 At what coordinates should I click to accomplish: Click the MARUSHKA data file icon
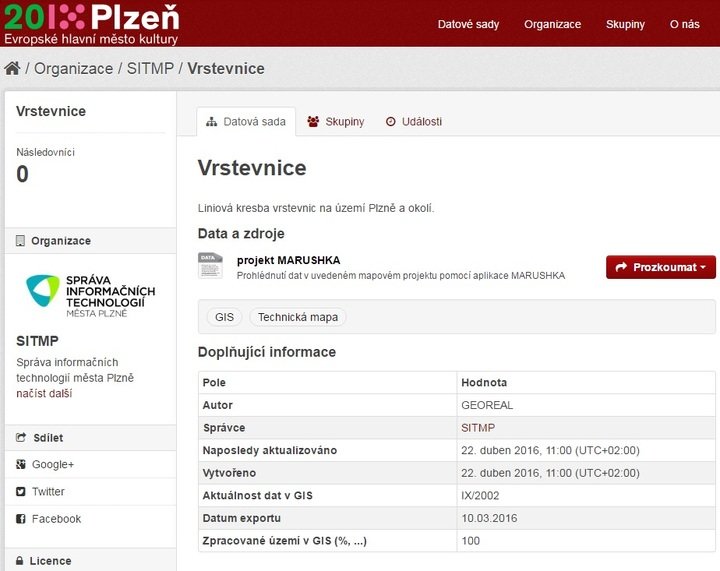(210, 266)
